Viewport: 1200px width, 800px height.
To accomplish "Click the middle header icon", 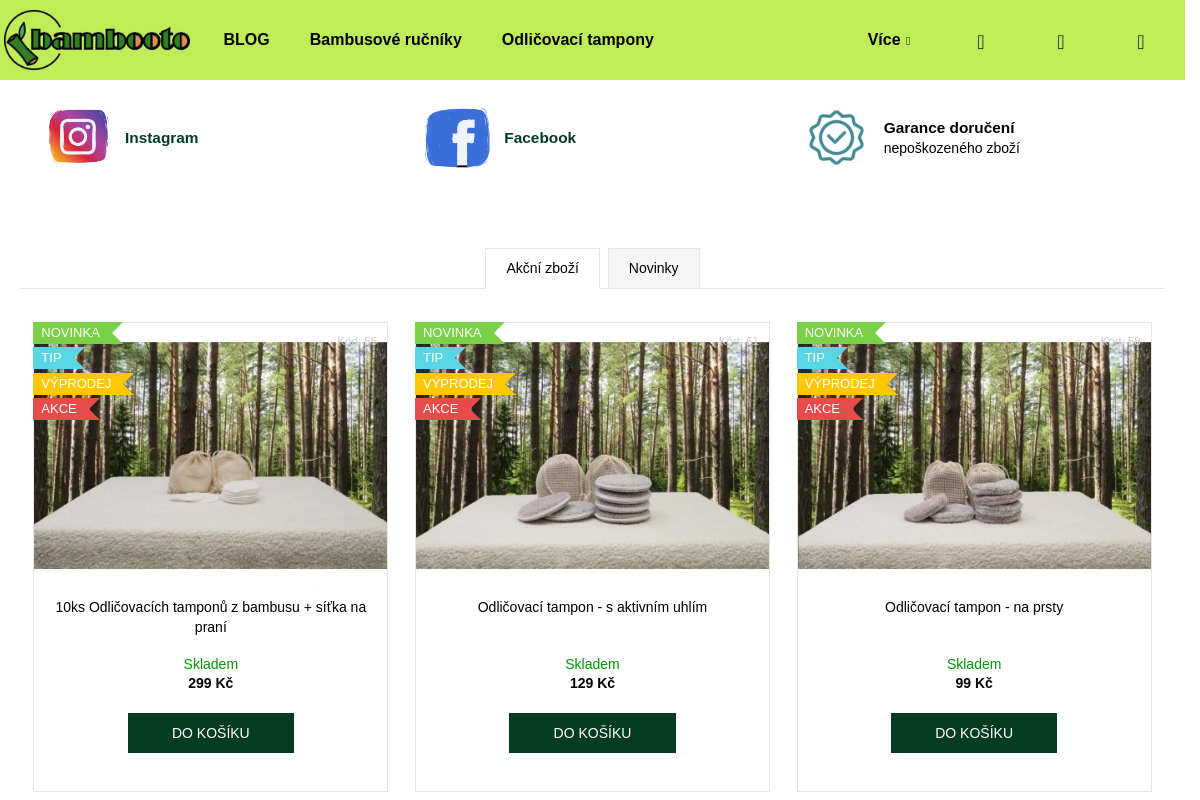I will (1061, 41).
